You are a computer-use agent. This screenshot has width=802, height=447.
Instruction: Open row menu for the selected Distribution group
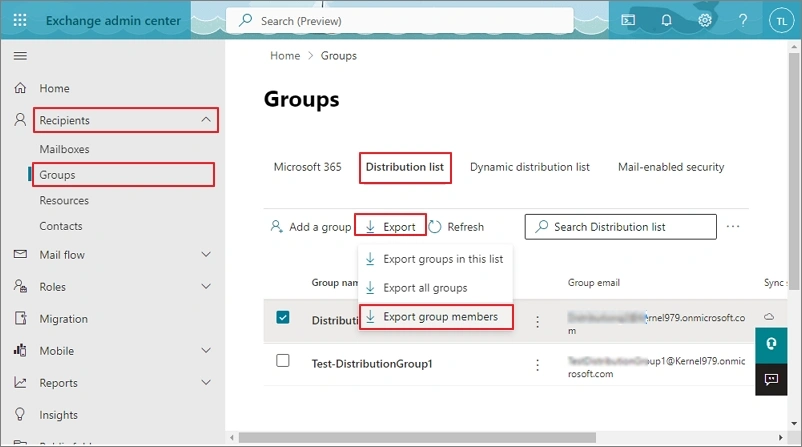click(x=537, y=322)
